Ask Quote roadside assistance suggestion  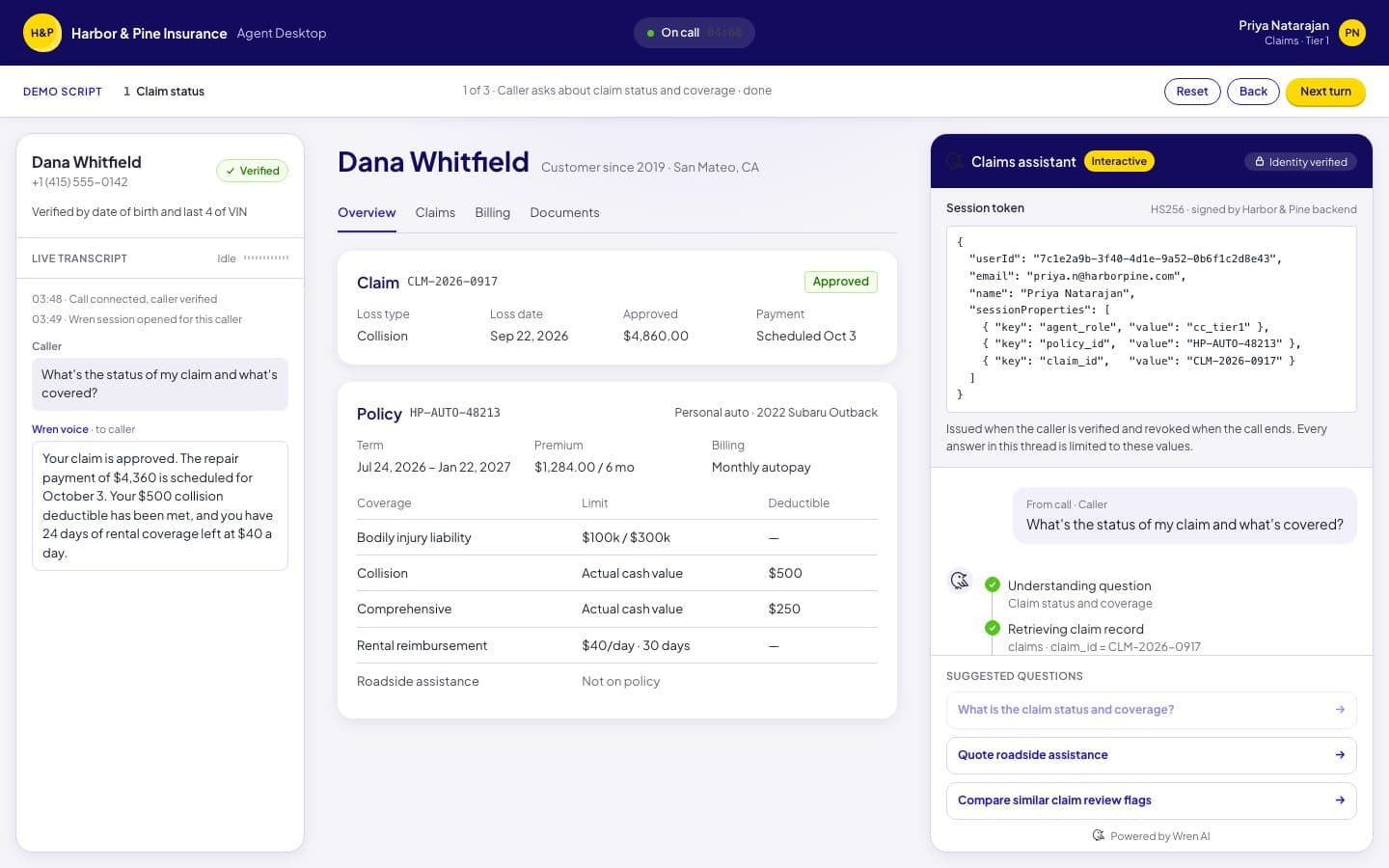[x=1152, y=755]
